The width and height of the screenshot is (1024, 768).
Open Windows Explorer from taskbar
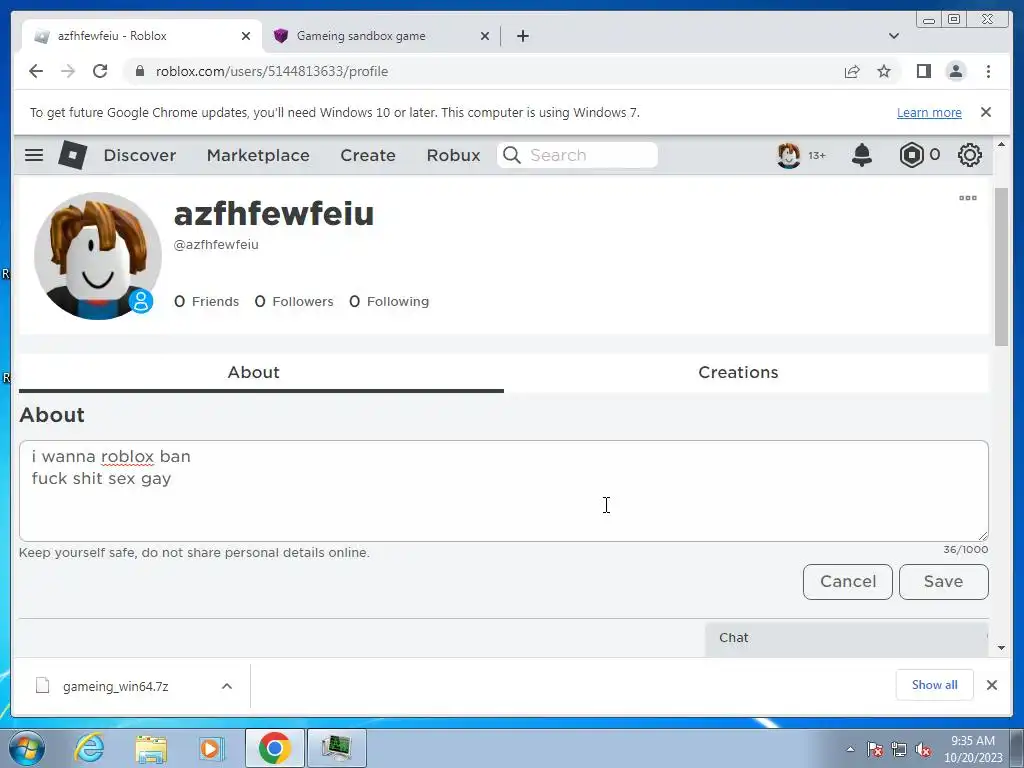pyautogui.click(x=151, y=748)
